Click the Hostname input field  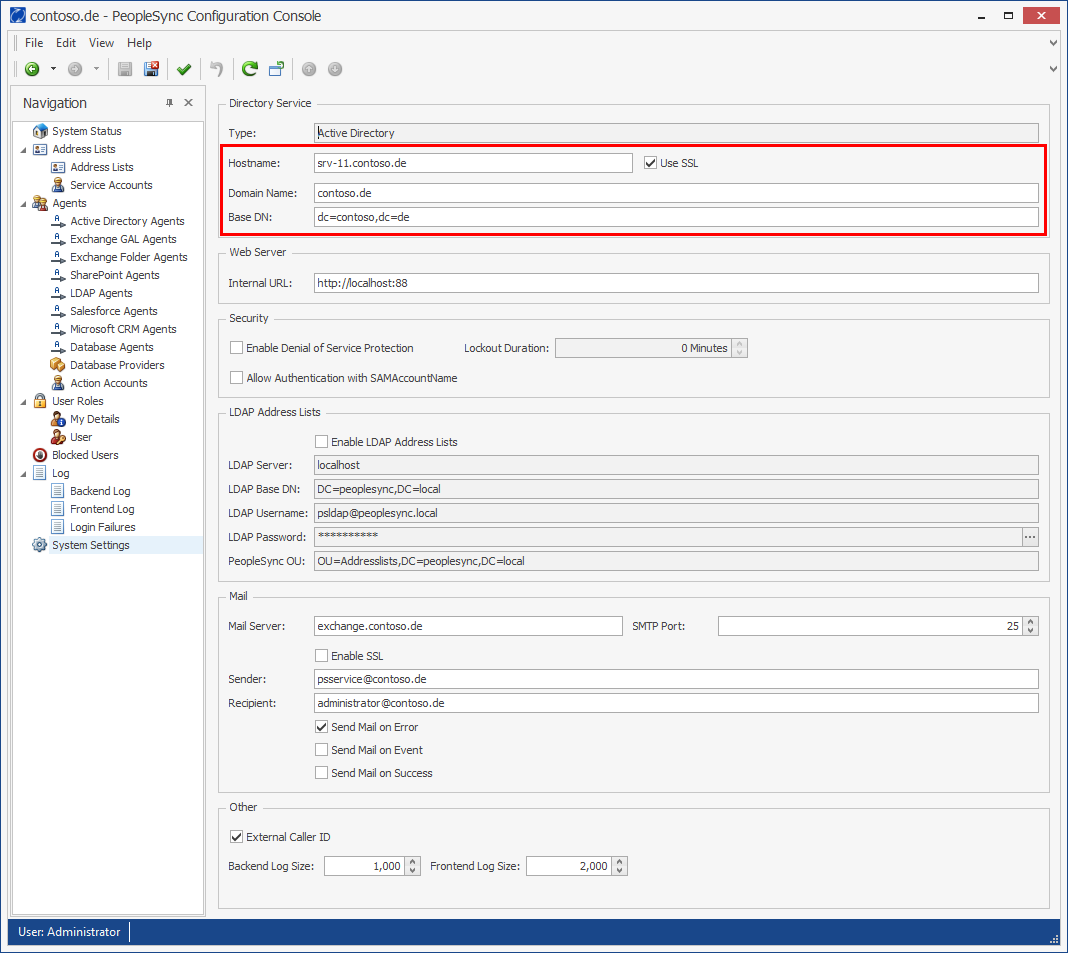click(x=473, y=163)
